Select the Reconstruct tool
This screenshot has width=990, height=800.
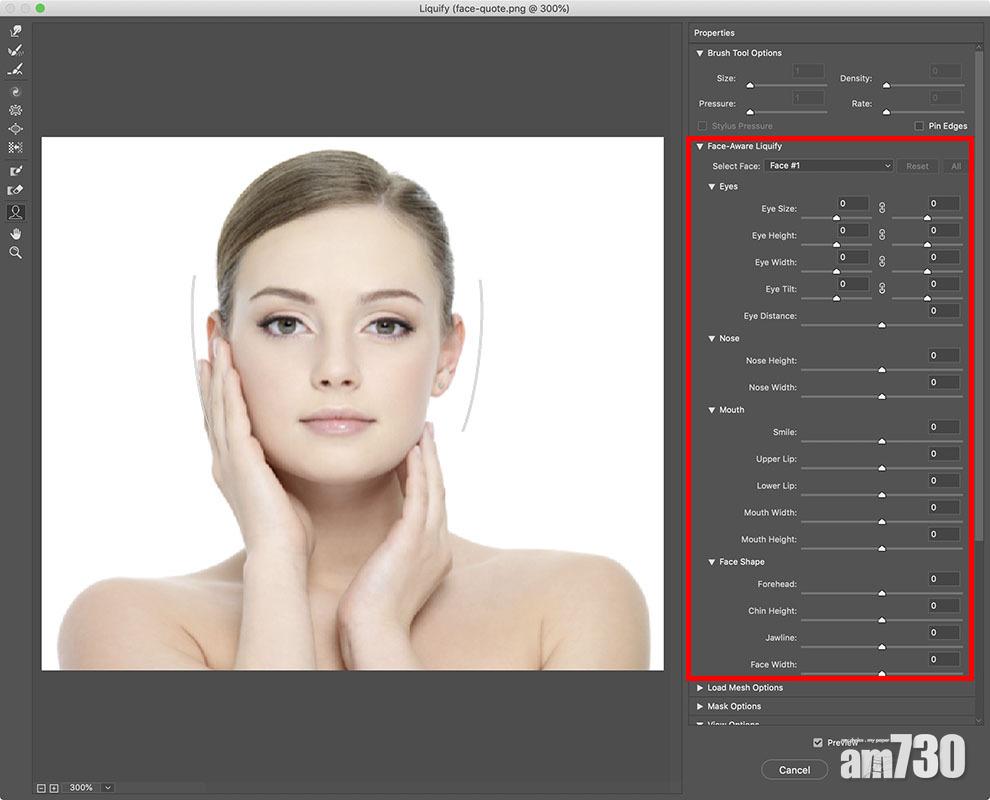pos(15,50)
